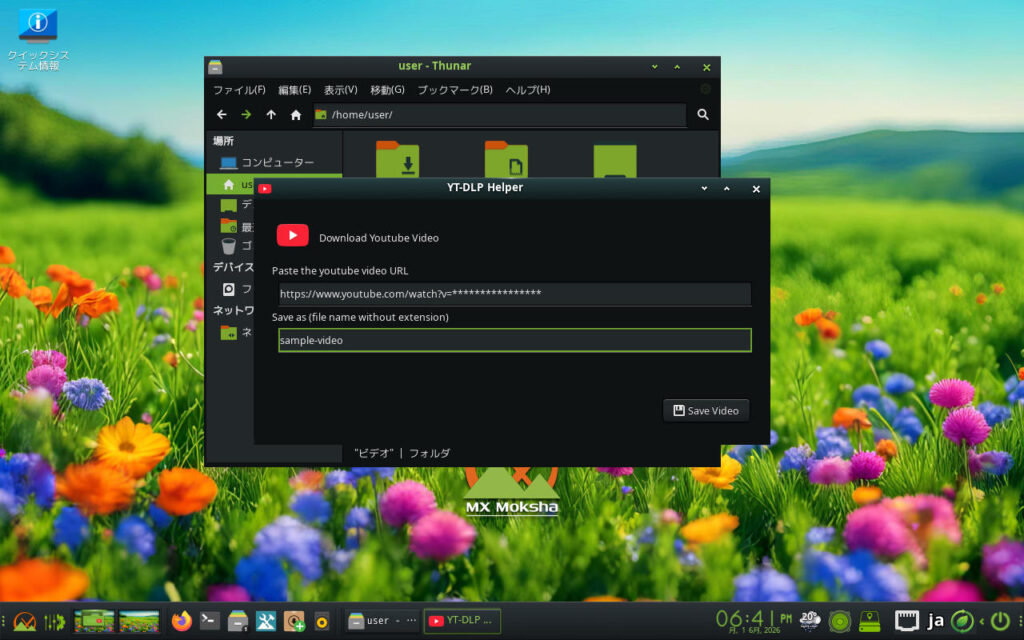
Task: Open the green leaf updater tray icon
Action: (x=962, y=620)
